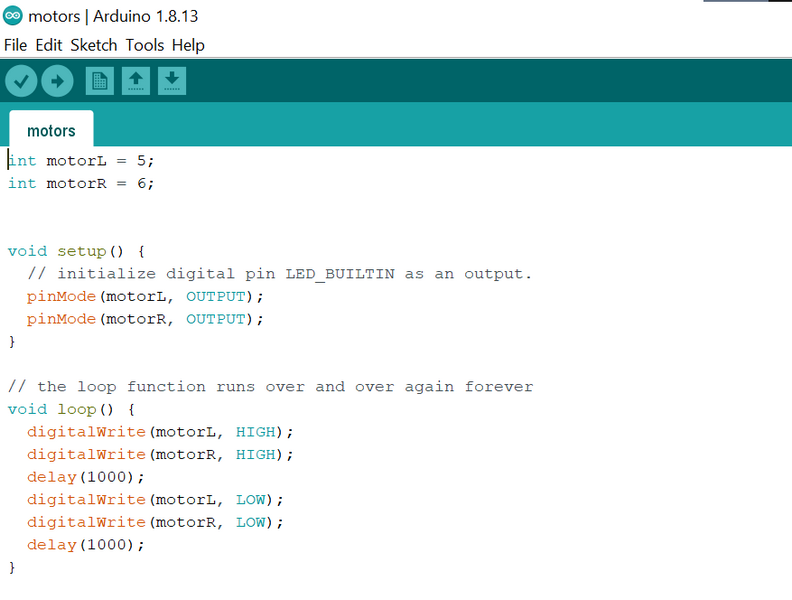Click the pinMode(motorL, OUTPUT) statement
Screen dimensions: 792x600
[145, 297]
